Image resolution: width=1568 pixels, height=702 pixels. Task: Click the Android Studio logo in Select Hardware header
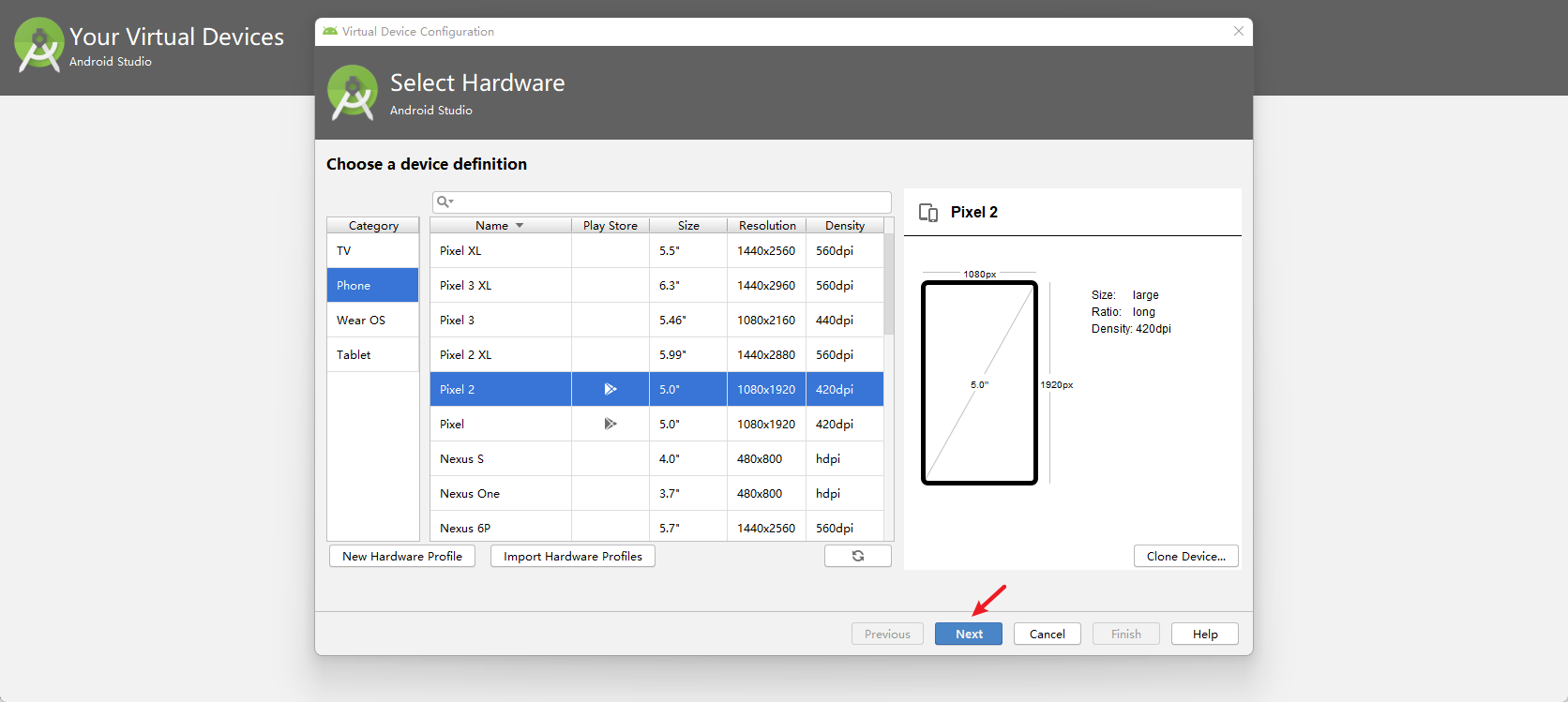353,92
